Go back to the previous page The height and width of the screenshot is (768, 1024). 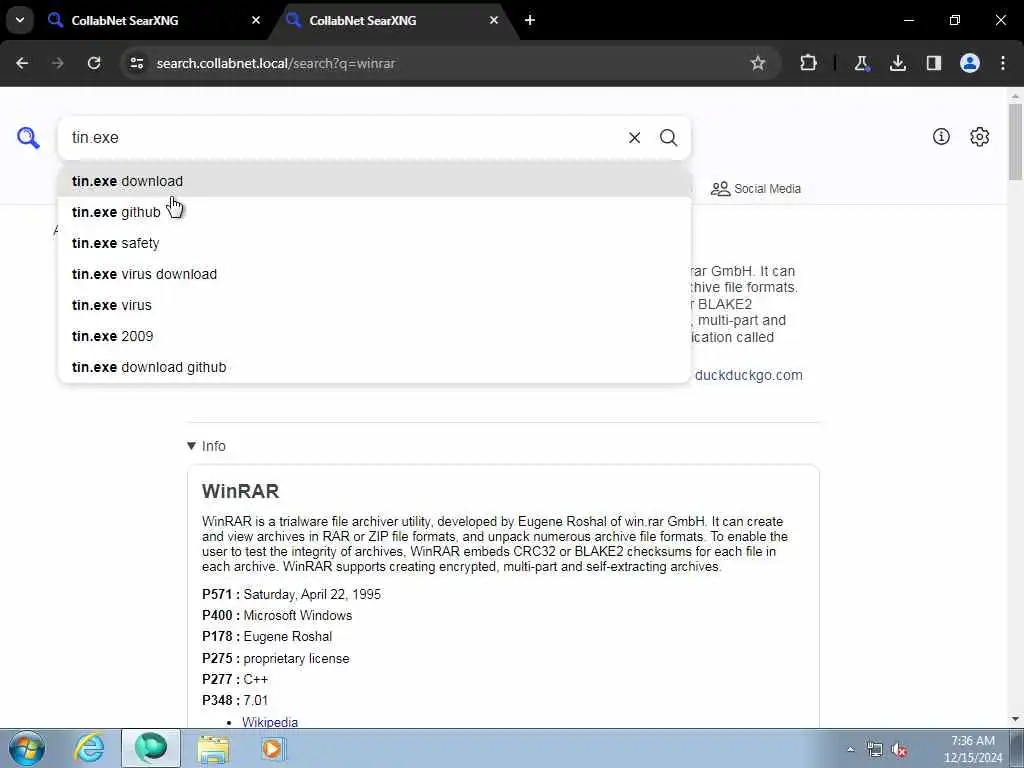22,63
